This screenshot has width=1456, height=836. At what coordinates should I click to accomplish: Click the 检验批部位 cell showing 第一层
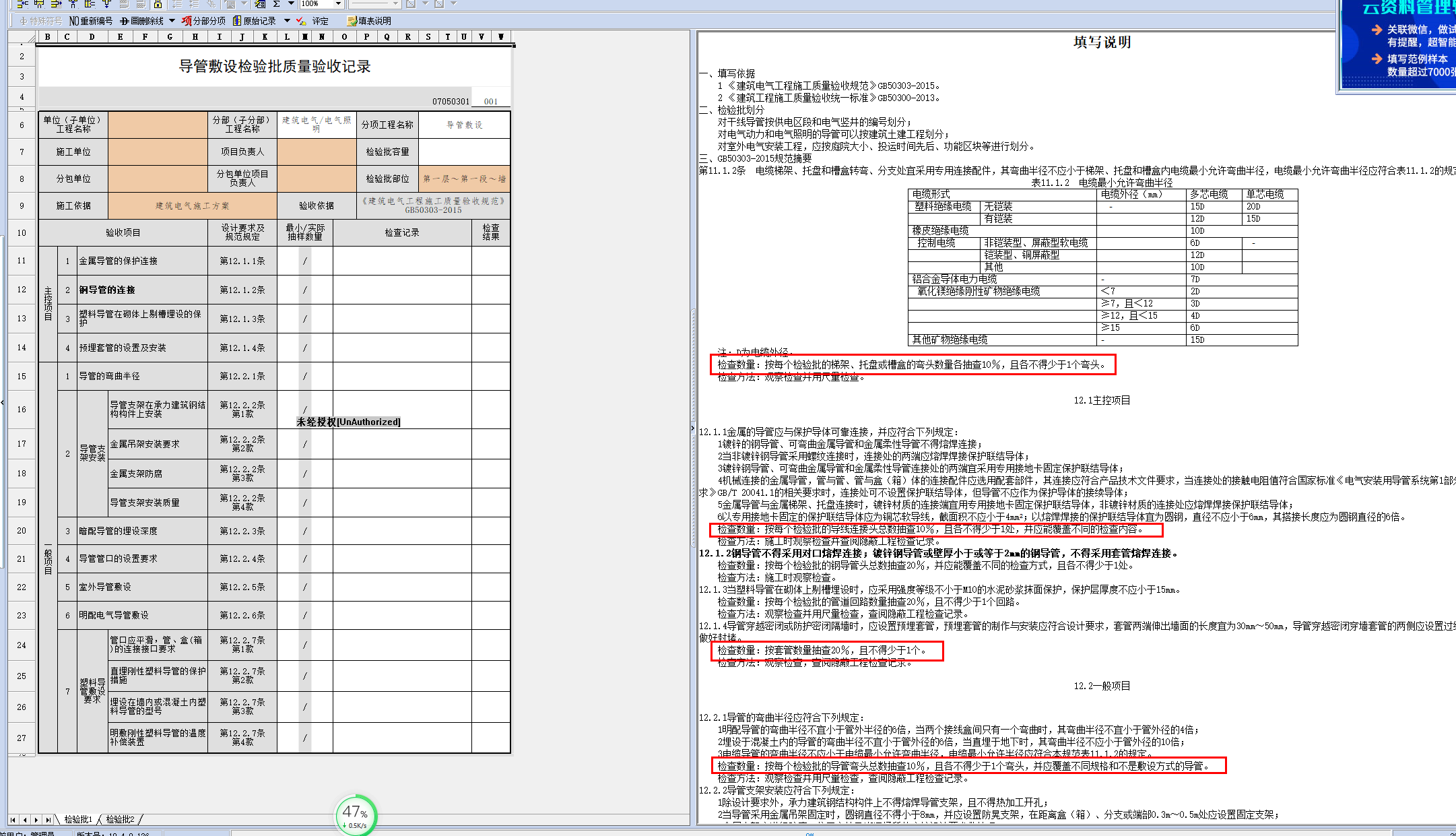coord(464,179)
